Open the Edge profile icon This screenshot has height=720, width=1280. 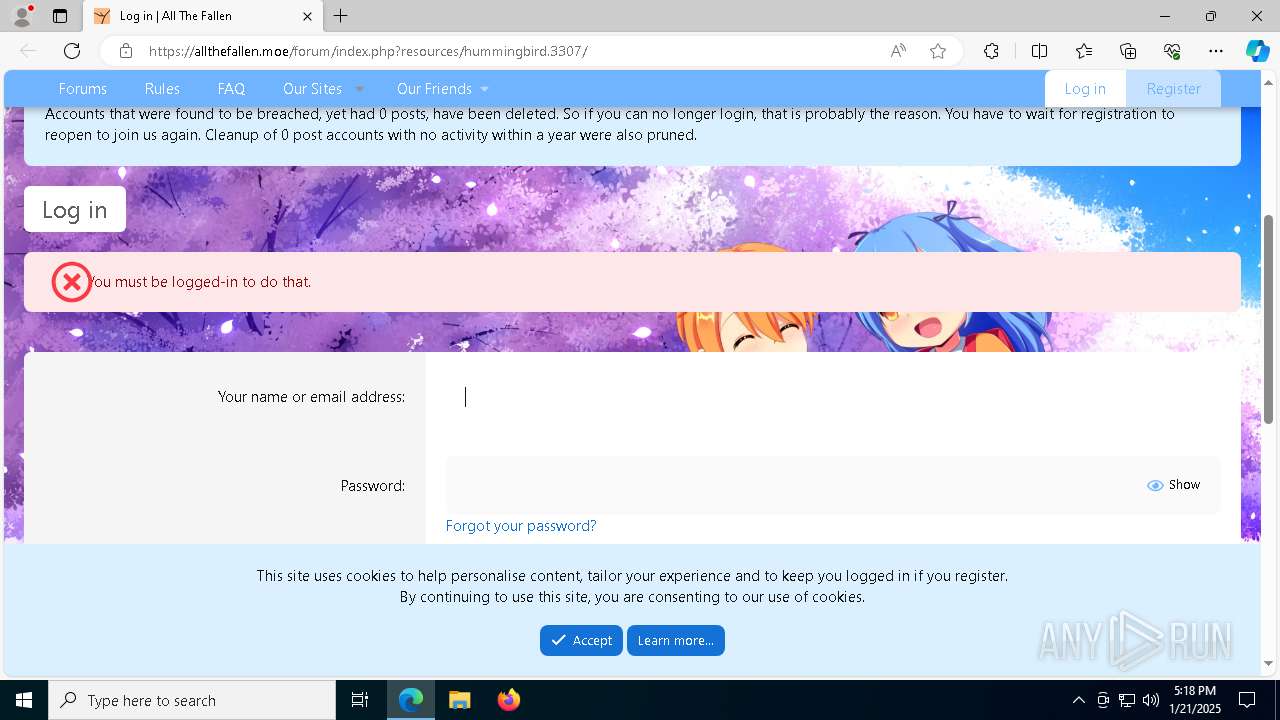(x=21, y=16)
